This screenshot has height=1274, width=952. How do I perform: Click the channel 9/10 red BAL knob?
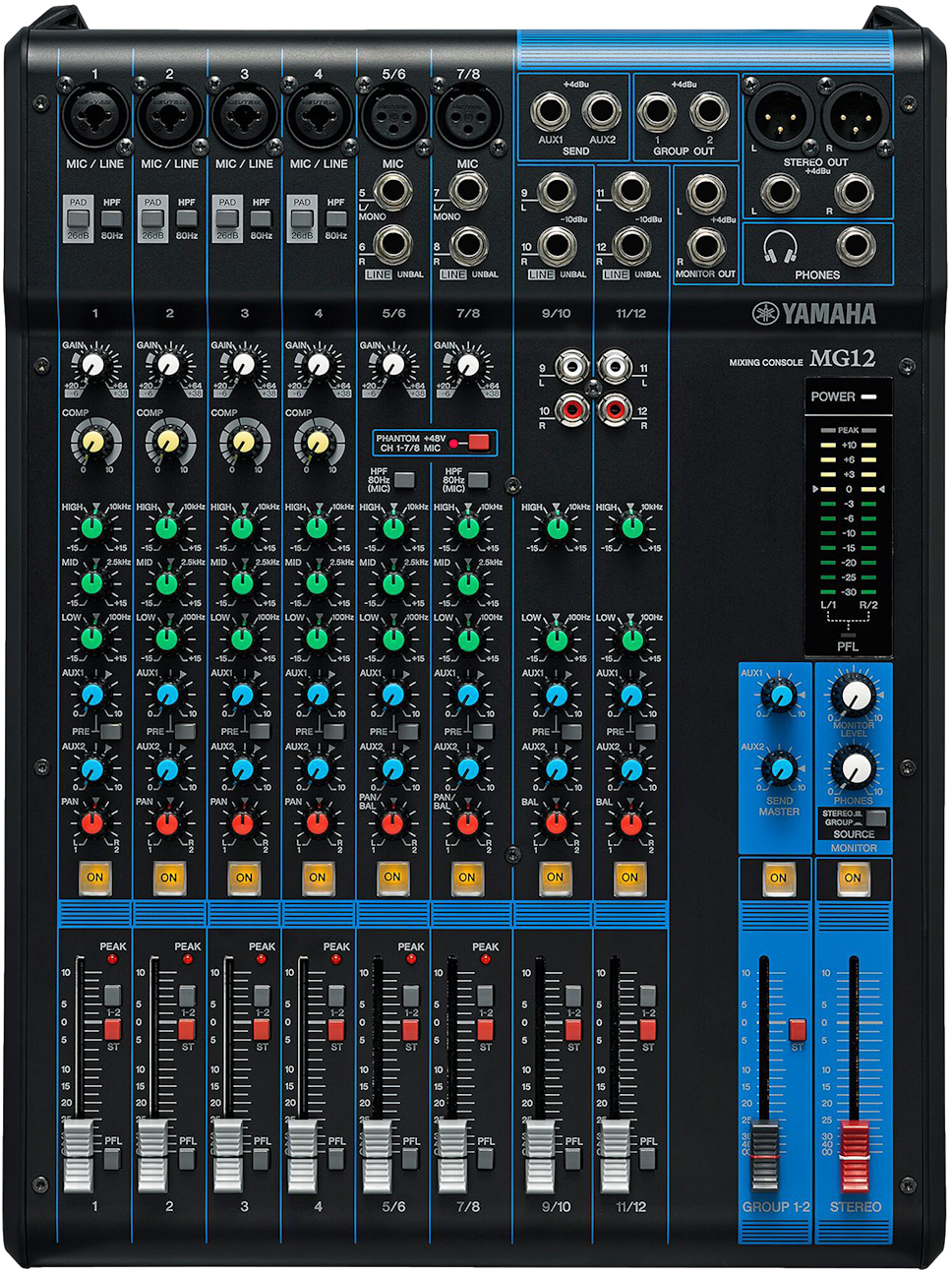pos(556,822)
